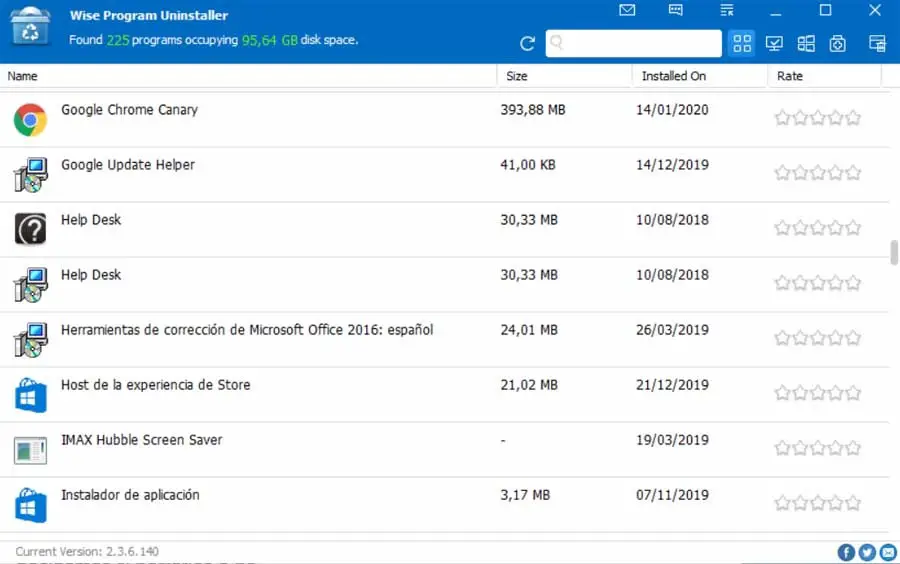Click the Herramientas de corrección installer icon

tap(30, 340)
